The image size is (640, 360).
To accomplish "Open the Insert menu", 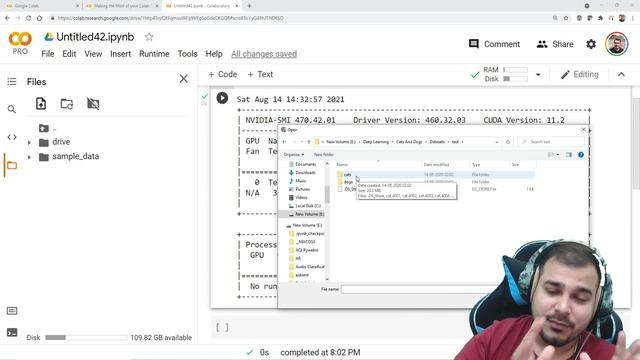I will pos(120,54).
